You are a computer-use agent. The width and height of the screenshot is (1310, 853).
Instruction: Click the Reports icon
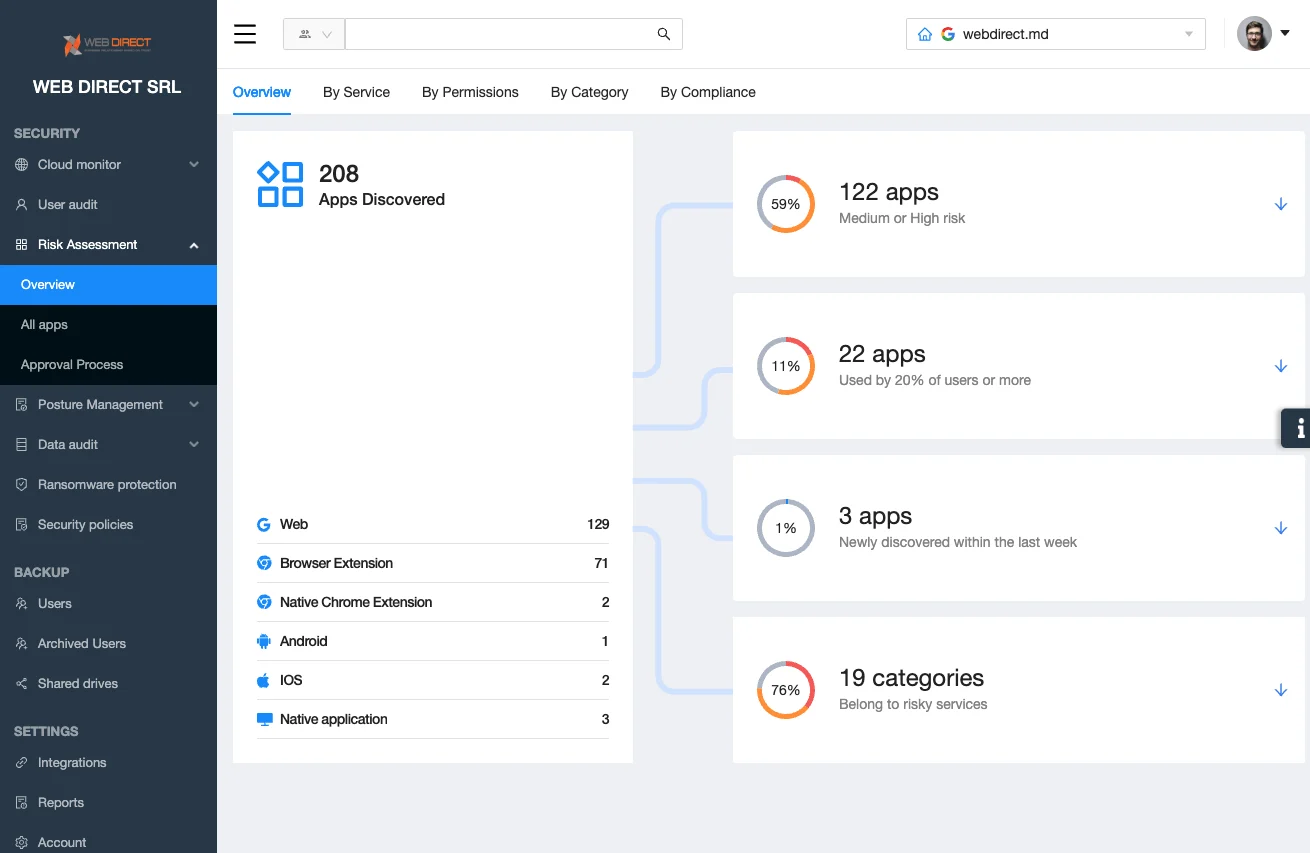(x=22, y=803)
